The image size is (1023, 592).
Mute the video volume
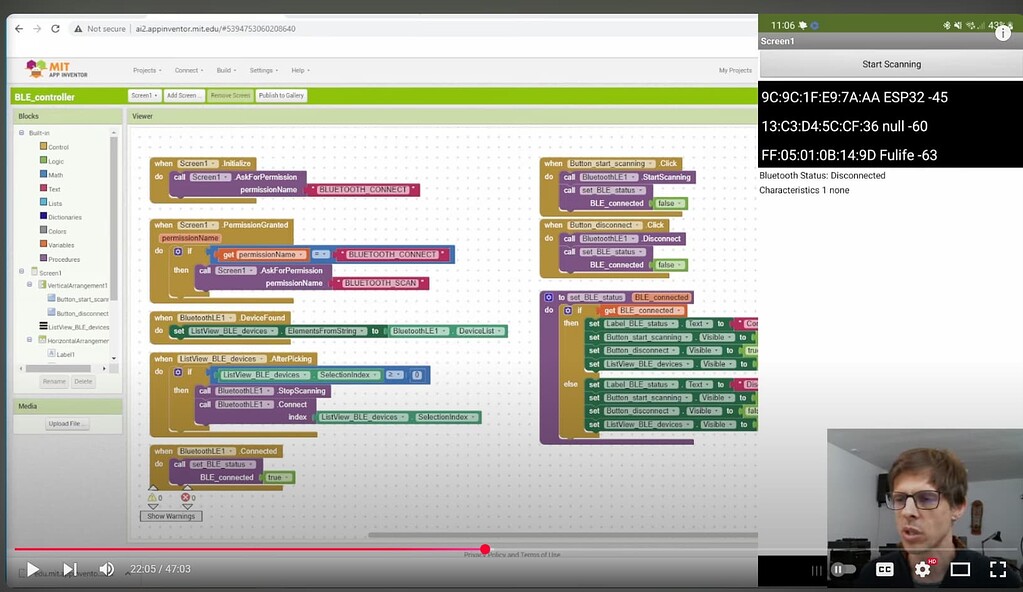(x=106, y=568)
